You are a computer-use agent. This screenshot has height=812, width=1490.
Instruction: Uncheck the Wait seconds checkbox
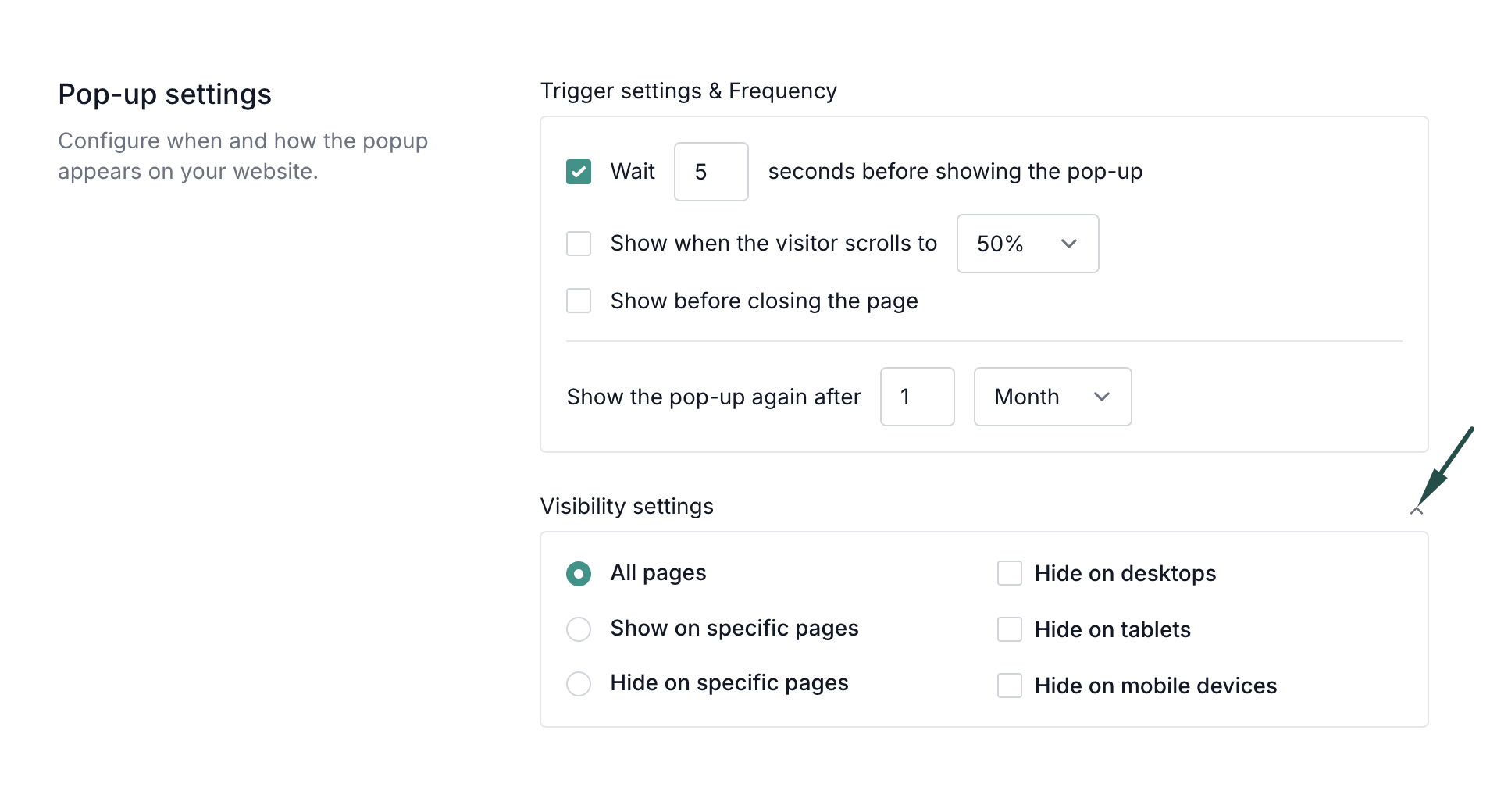579,172
